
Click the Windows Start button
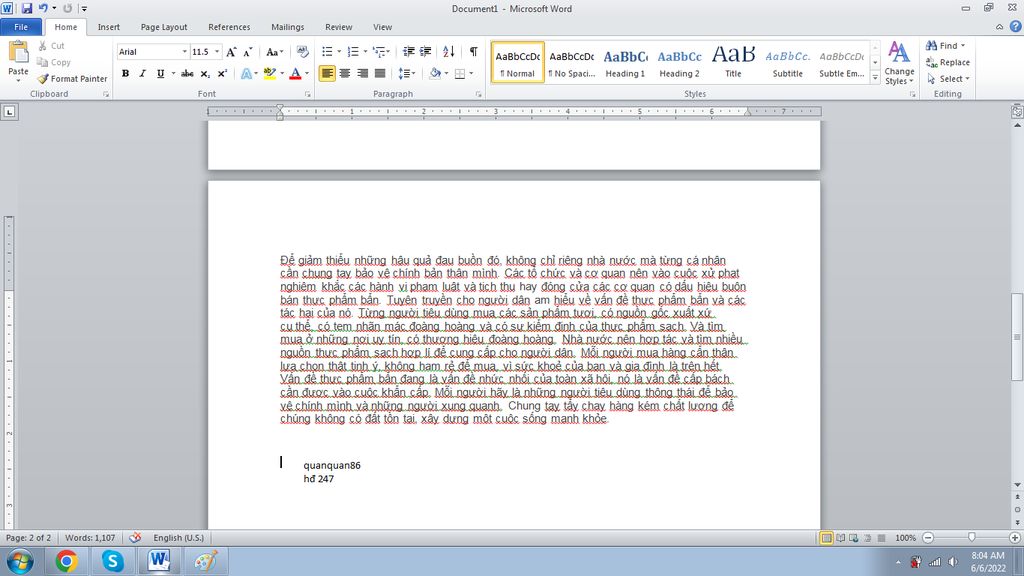(20, 561)
